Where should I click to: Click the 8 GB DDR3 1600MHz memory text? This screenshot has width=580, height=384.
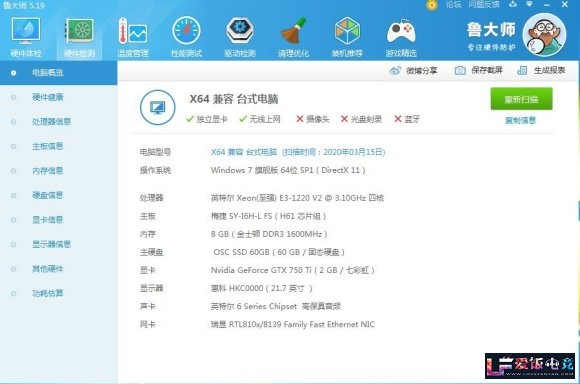269,234
